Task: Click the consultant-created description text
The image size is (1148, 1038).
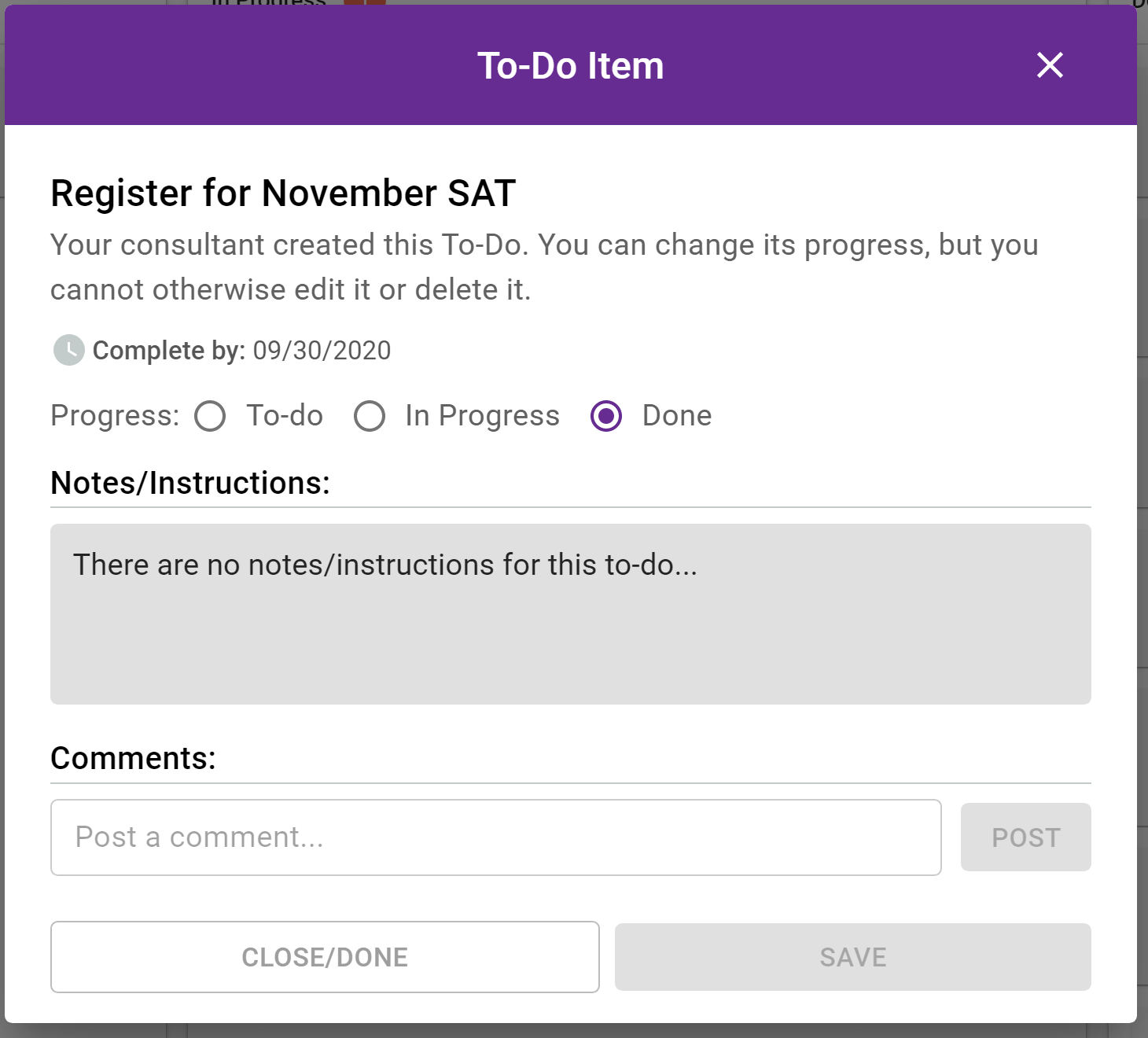Action: tap(544, 267)
